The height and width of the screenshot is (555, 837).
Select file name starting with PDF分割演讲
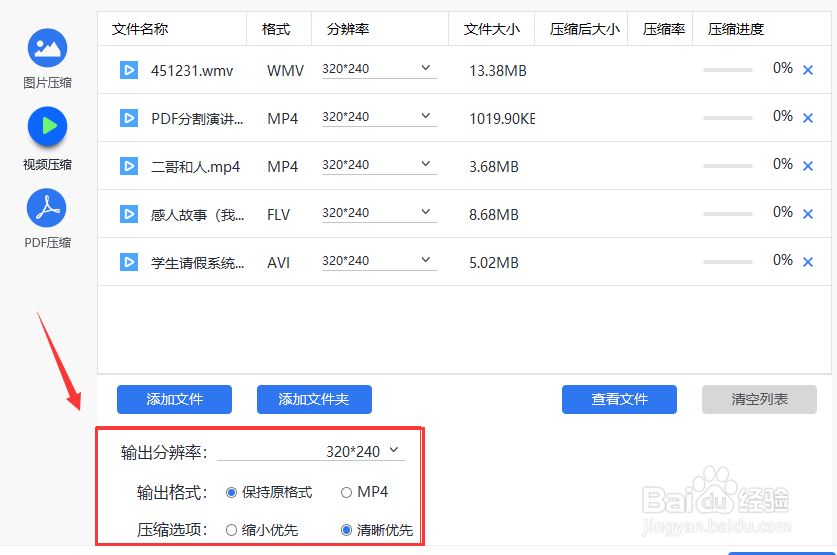(x=197, y=118)
